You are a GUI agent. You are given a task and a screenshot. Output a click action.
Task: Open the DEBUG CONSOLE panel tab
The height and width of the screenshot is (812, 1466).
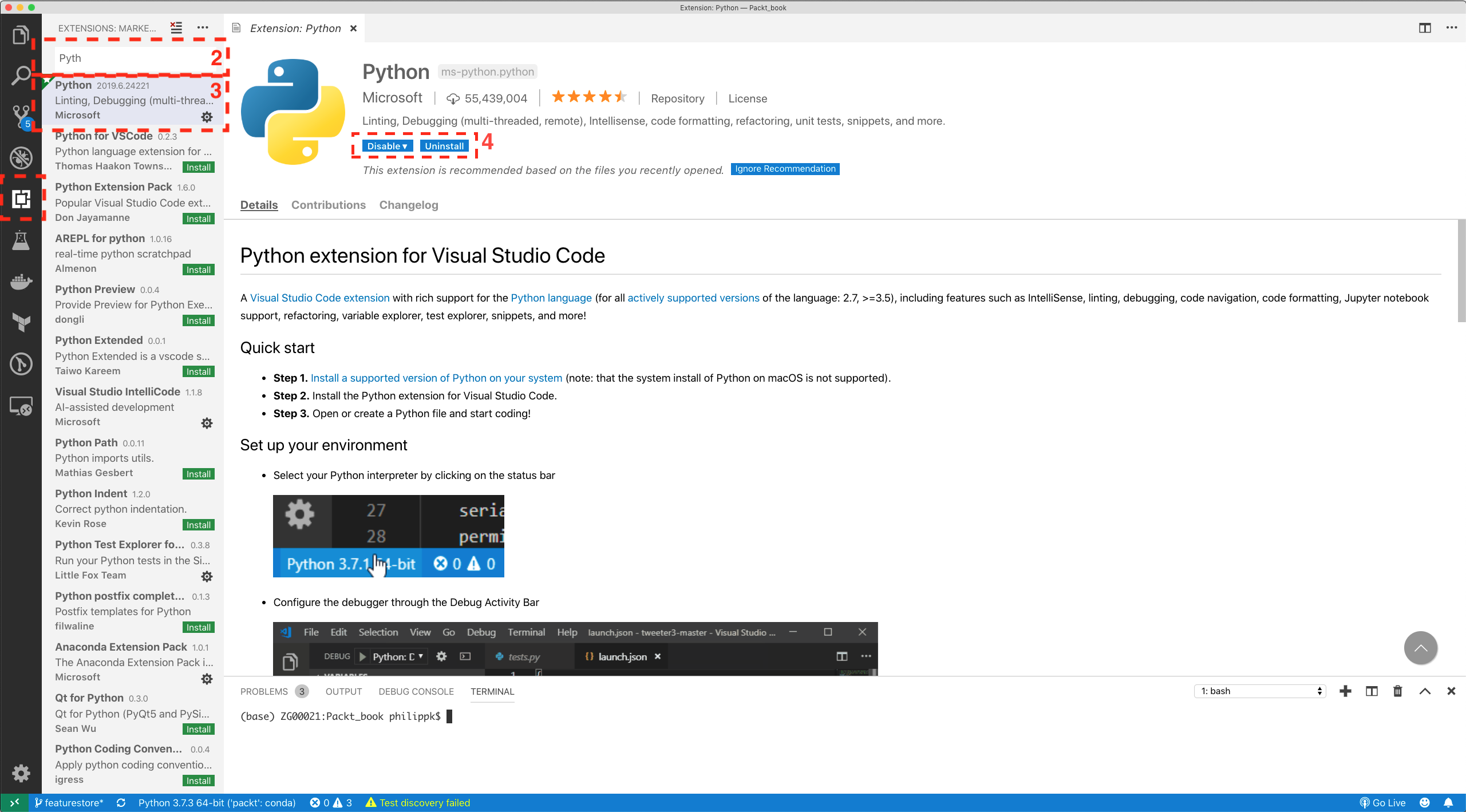[x=416, y=691]
